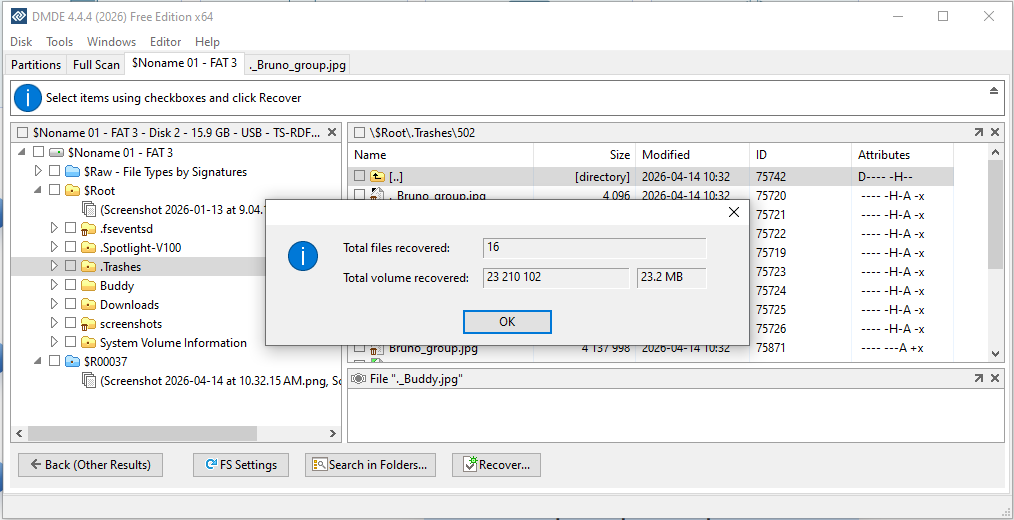
Task: Collapse the info banner with the triangle
Action: pyautogui.click(x=994, y=91)
